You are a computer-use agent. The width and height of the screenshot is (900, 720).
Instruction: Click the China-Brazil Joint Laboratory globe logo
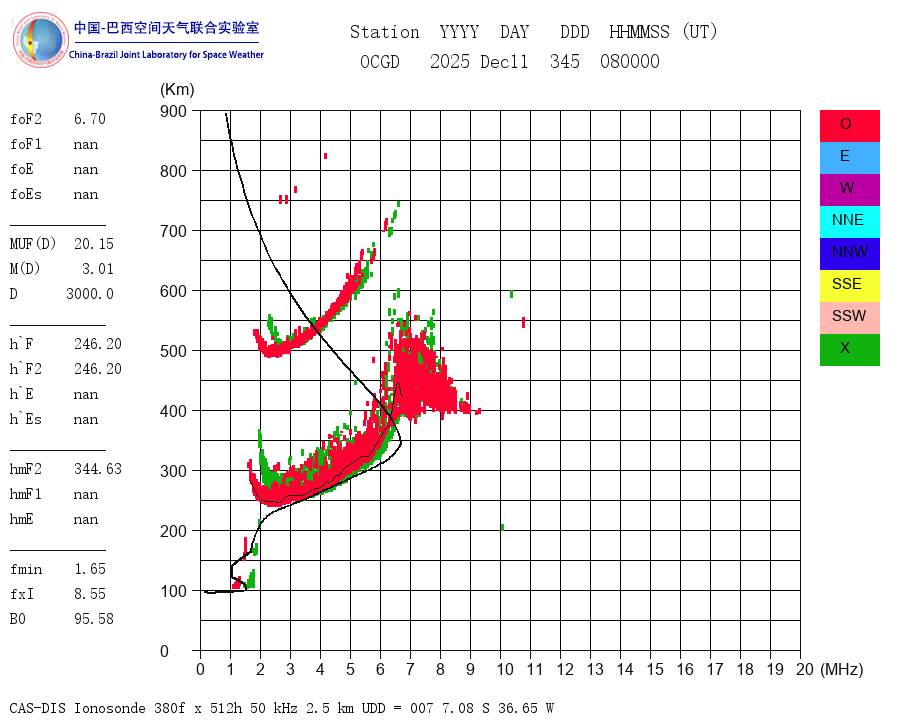tap(40, 40)
